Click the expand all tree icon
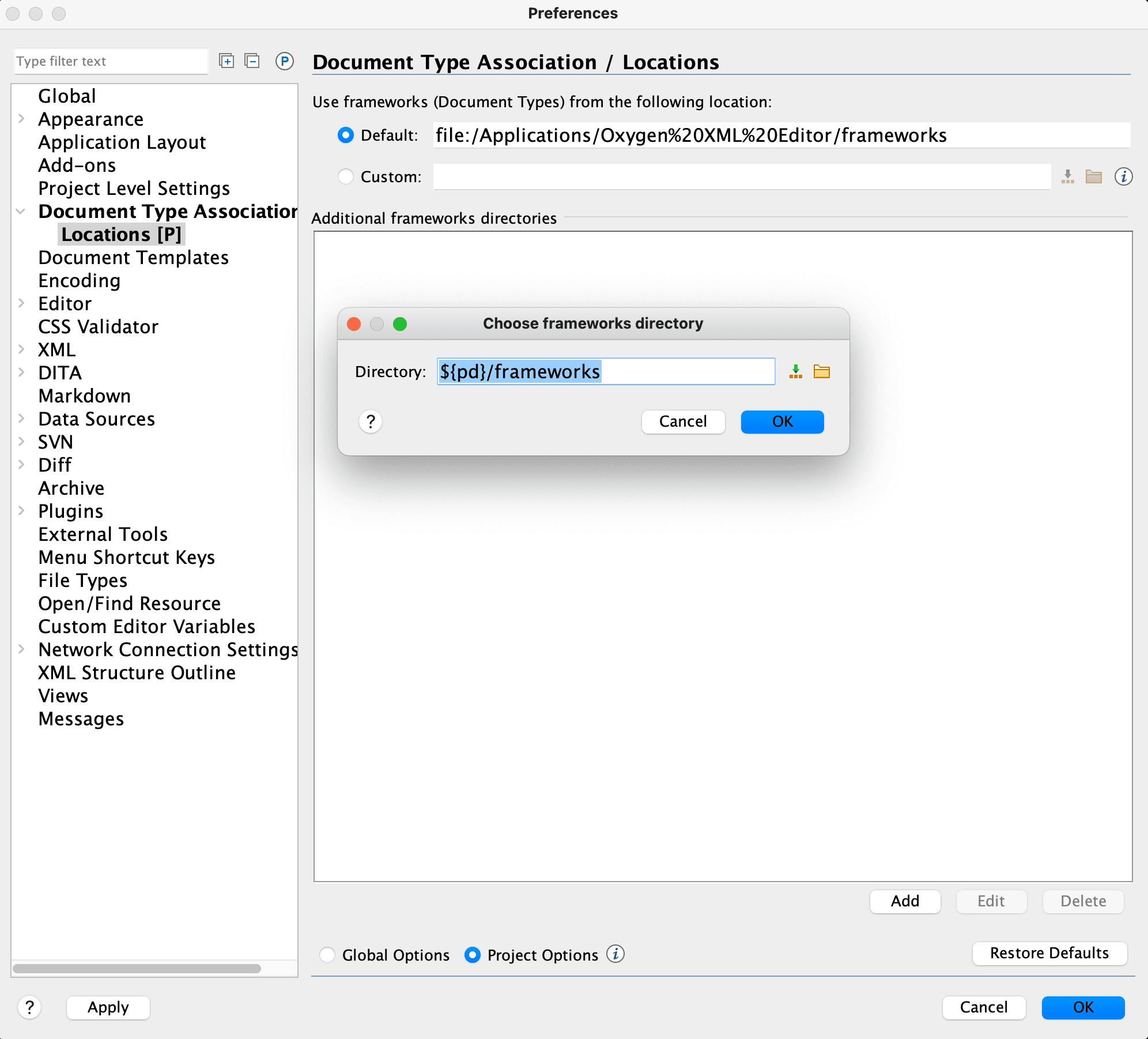Screen dimensions: 1148x1039 pos(226,61)
